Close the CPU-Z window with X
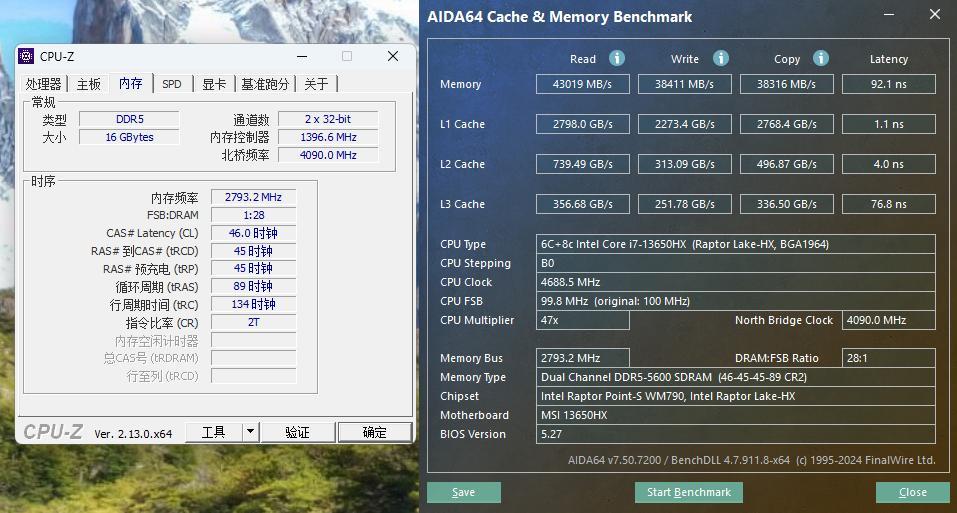The image size is (957, 513). click(393, 56)
